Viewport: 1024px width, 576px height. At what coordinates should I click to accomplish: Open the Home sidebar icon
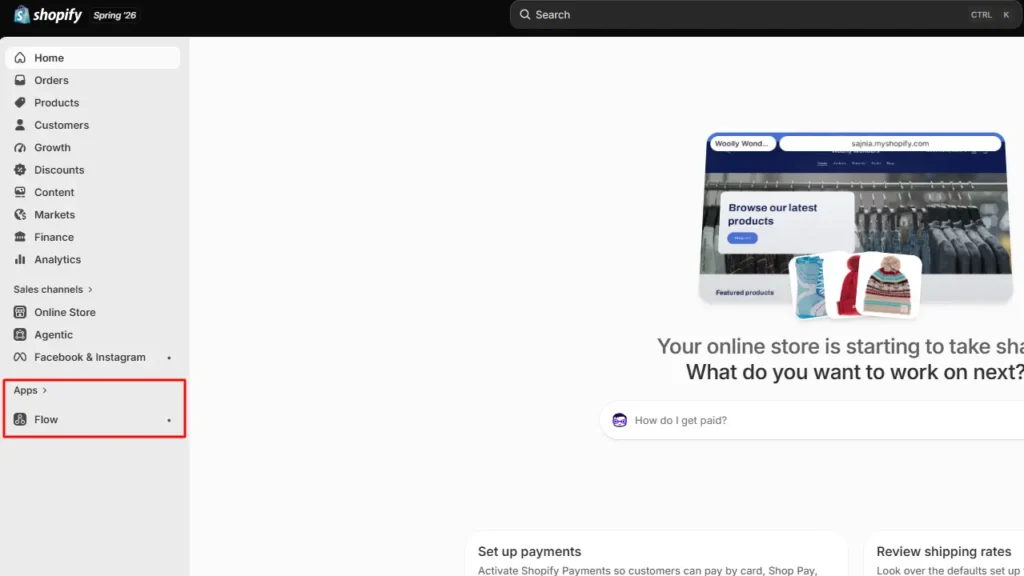(x=20, y=57)
